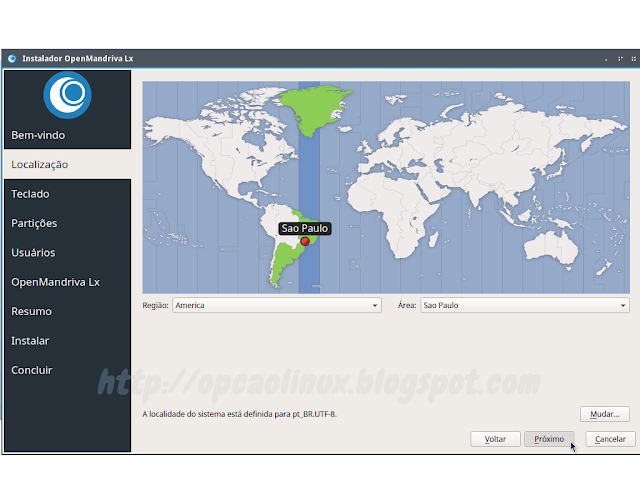This screenshot has height=480, width=640.
Task: Click the maximize window button in title bar
Action: [x=620, y=59]
